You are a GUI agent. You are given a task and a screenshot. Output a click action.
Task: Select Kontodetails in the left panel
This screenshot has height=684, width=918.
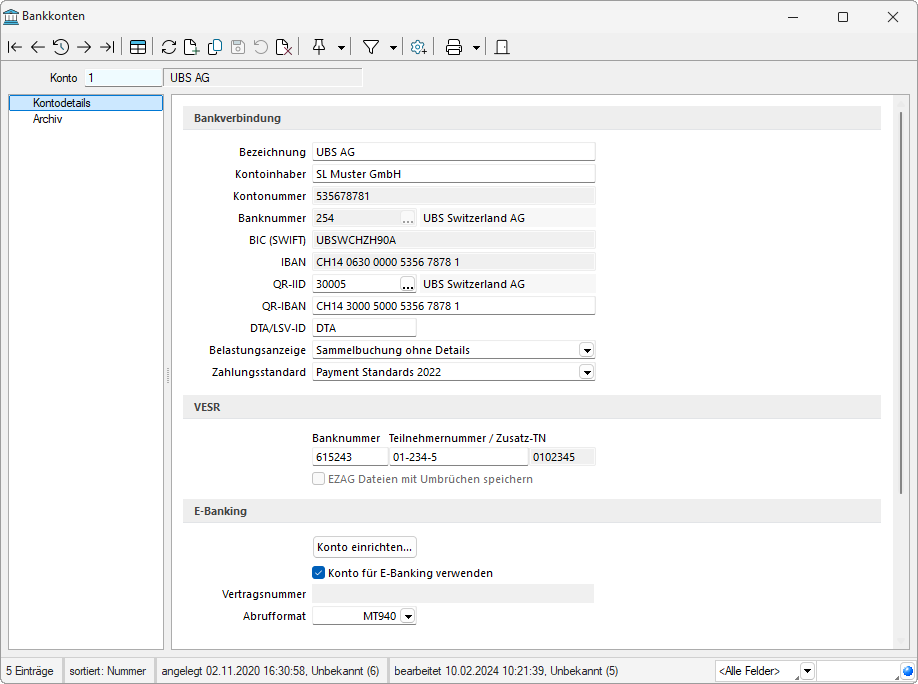[x=61, y=103]
